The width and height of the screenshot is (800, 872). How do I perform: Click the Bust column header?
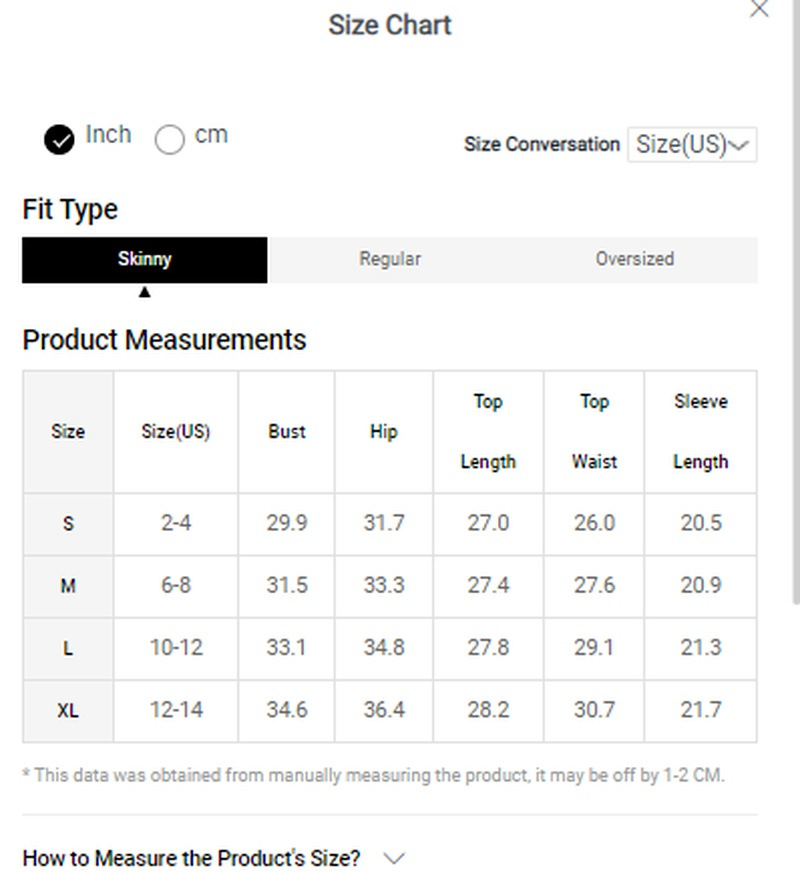(x=287, y=432)
